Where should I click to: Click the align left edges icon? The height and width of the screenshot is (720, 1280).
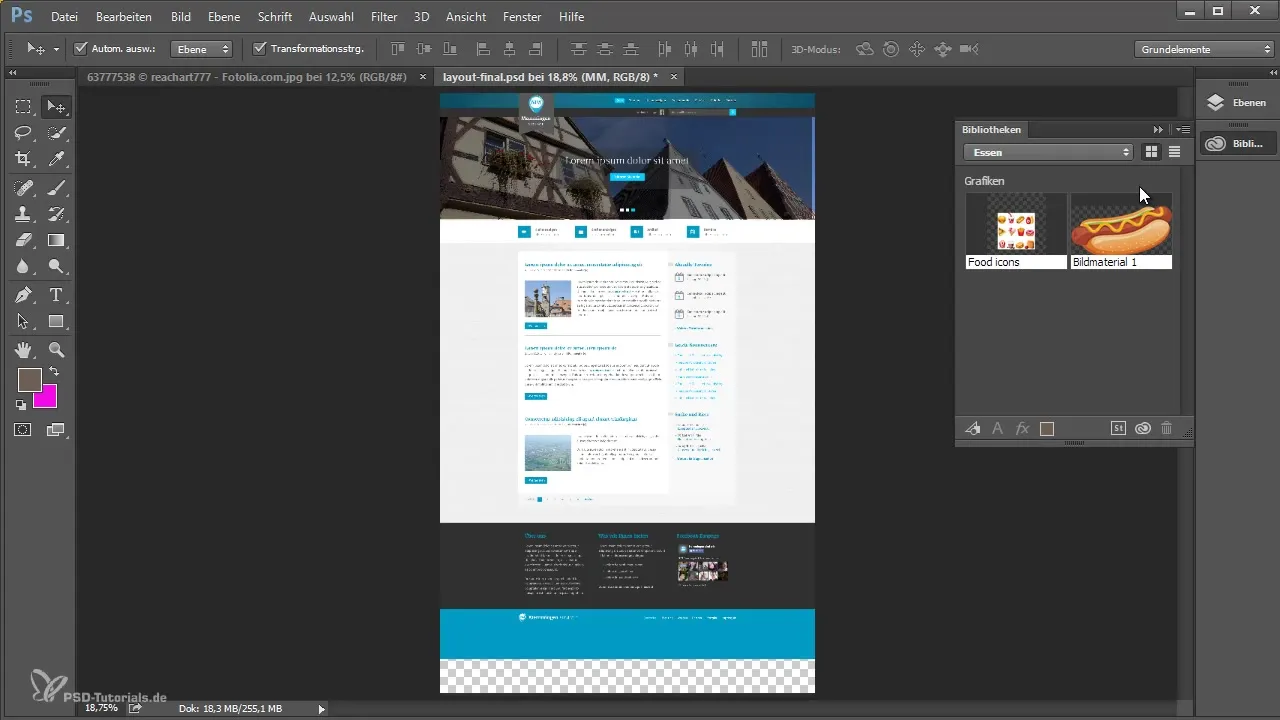pos(484,48)
